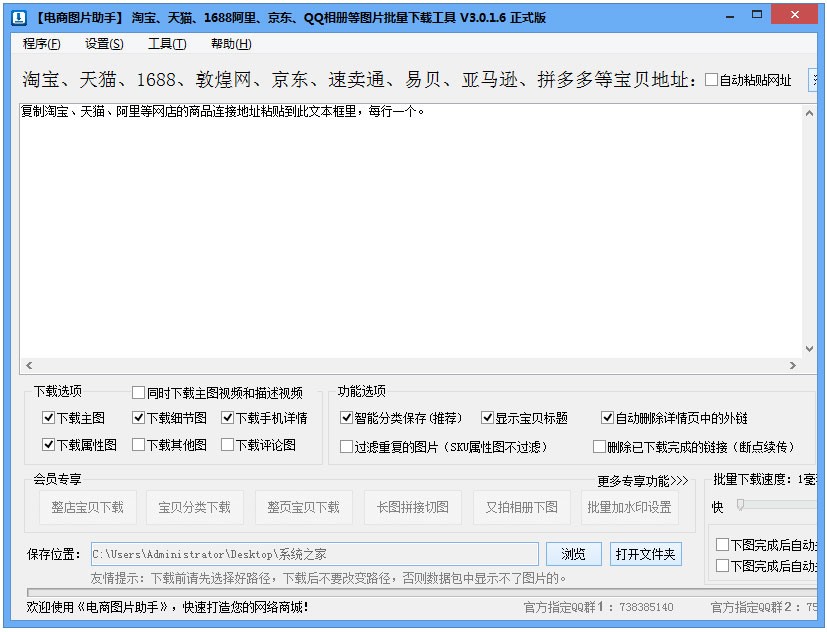Toggle 自动删除详情页中的外链 checkbox
Image resolution: width=827 pixels, height=632 pixels.
tap(608, 418)
